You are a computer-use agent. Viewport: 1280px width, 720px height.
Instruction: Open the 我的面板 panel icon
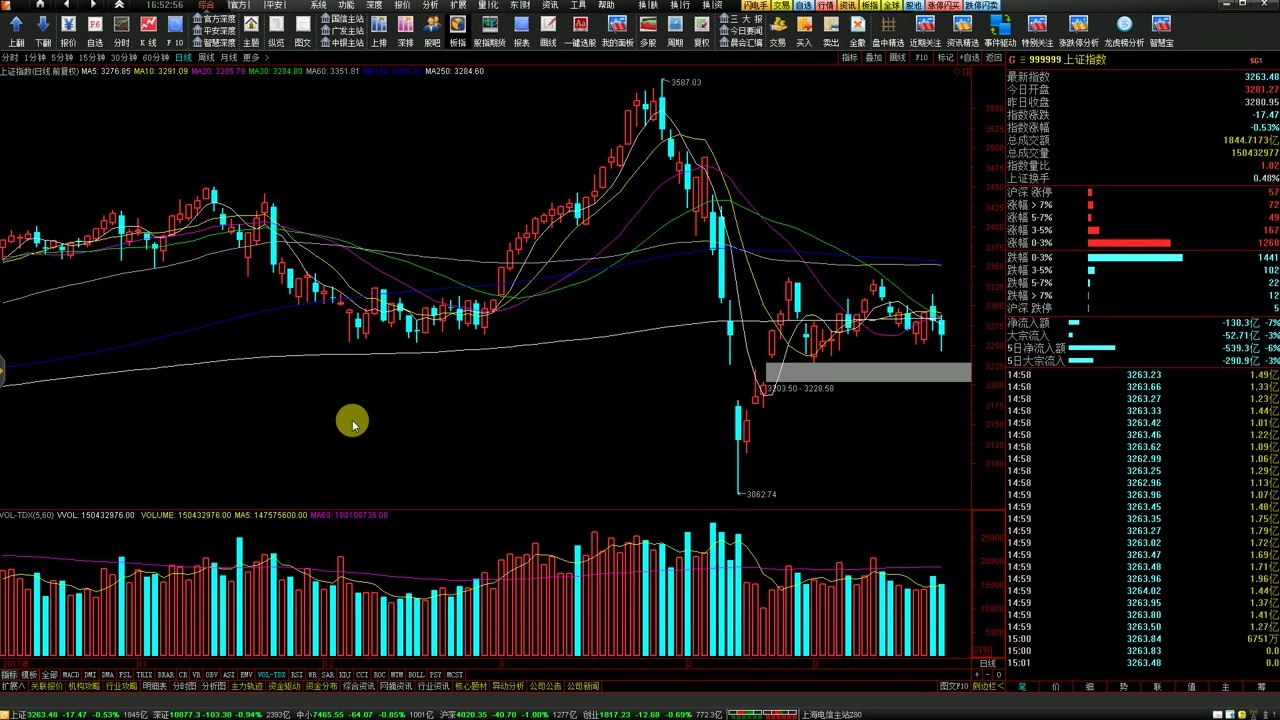point(617,24)
